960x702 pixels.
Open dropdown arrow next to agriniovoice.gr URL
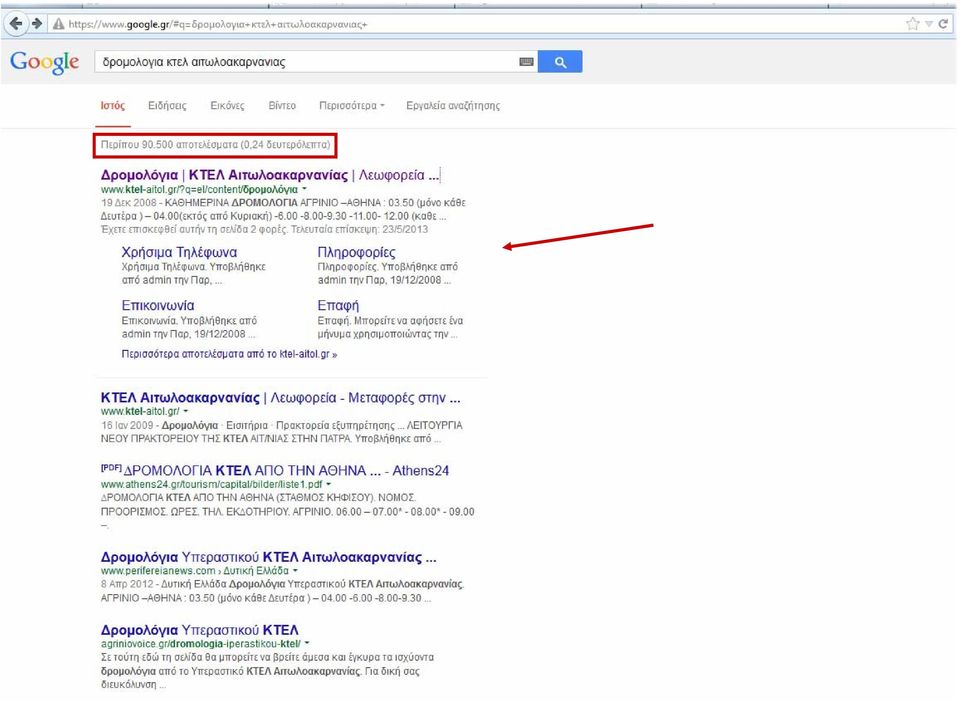(307, 643)
